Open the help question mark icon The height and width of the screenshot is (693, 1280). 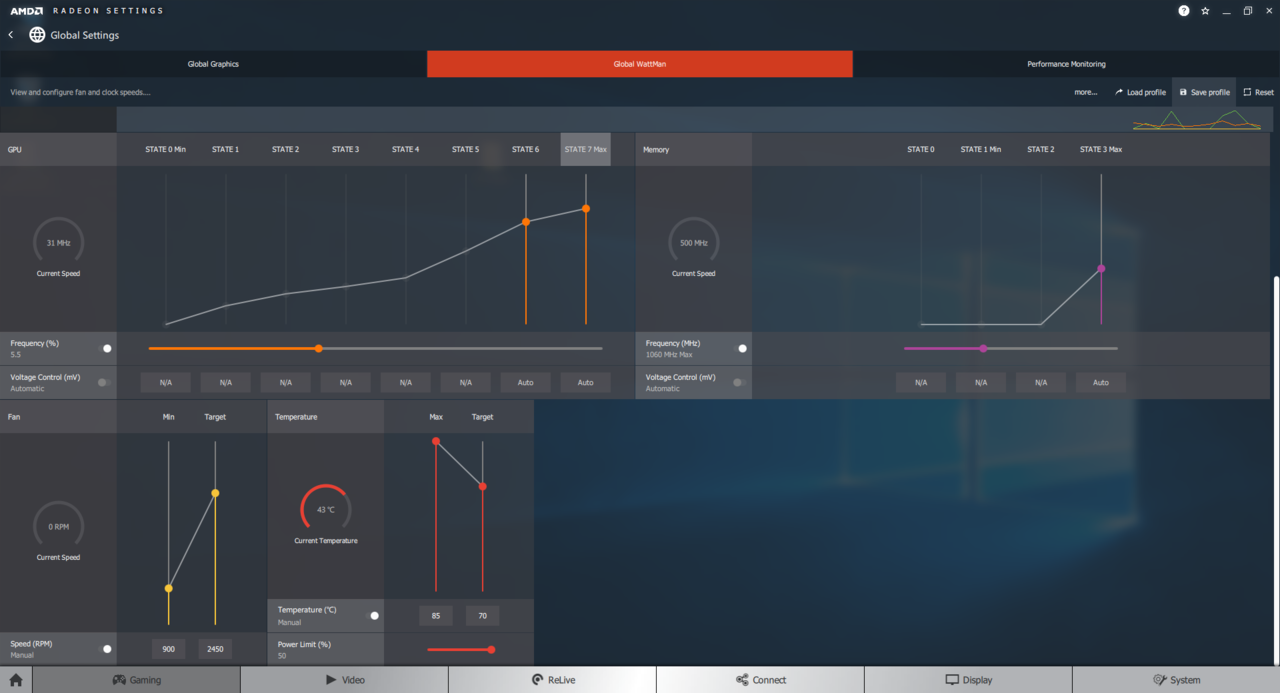pyautogui.click(x=1184, y=10)
